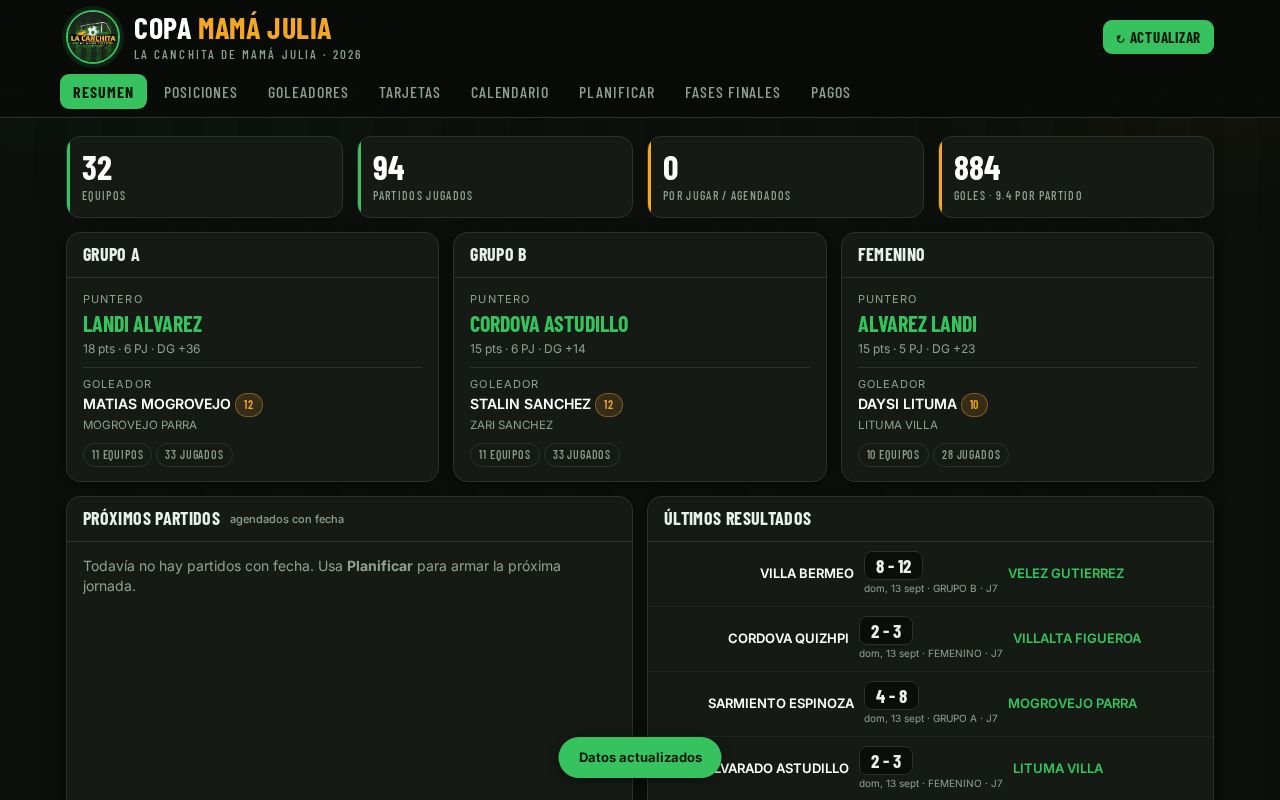Open the Tarjetas tab
Viewport: 1280px width, 800px height.
click(x=410, y=92)
